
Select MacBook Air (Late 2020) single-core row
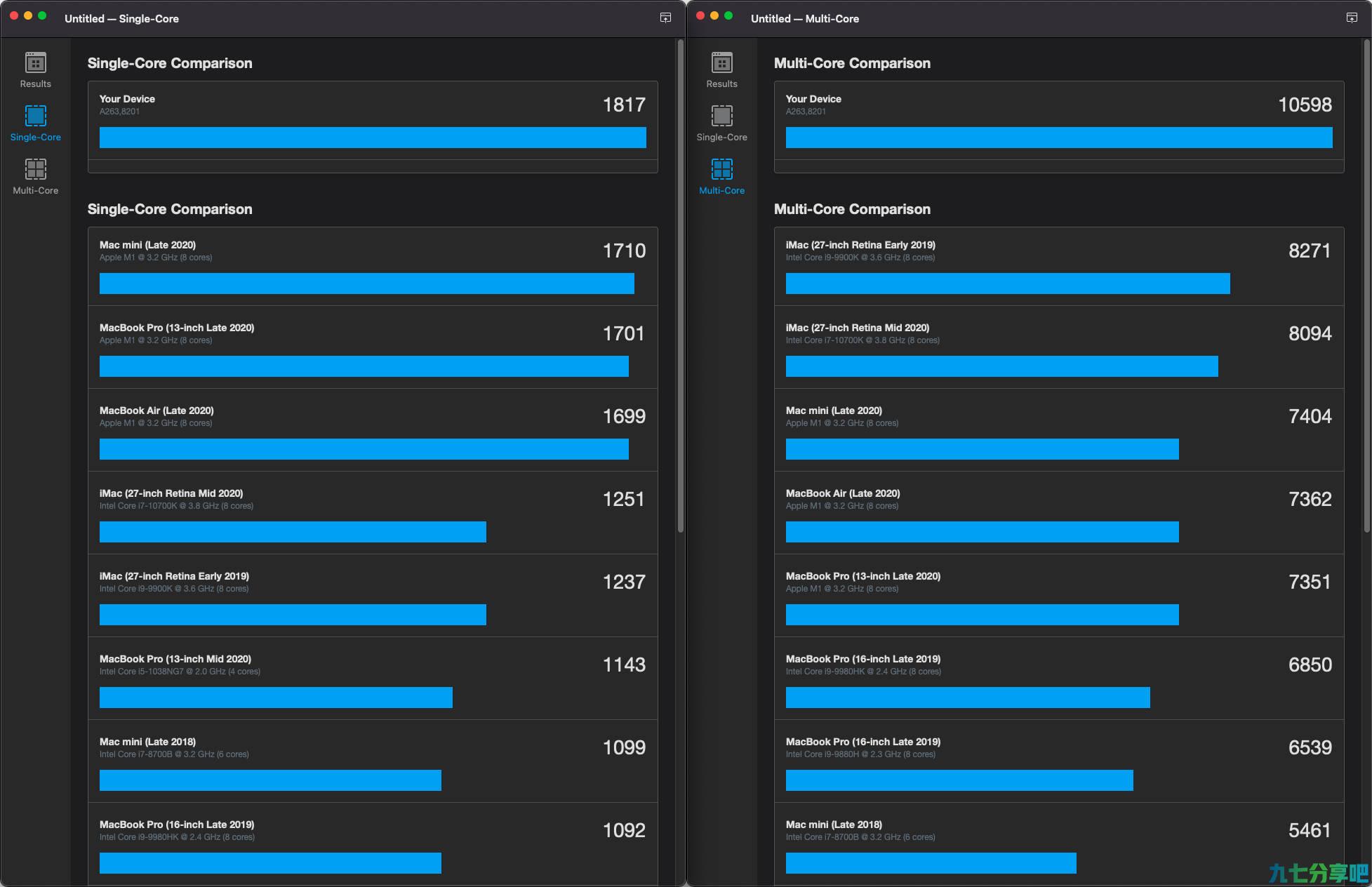pyautogui.click(x=373, y=430)
